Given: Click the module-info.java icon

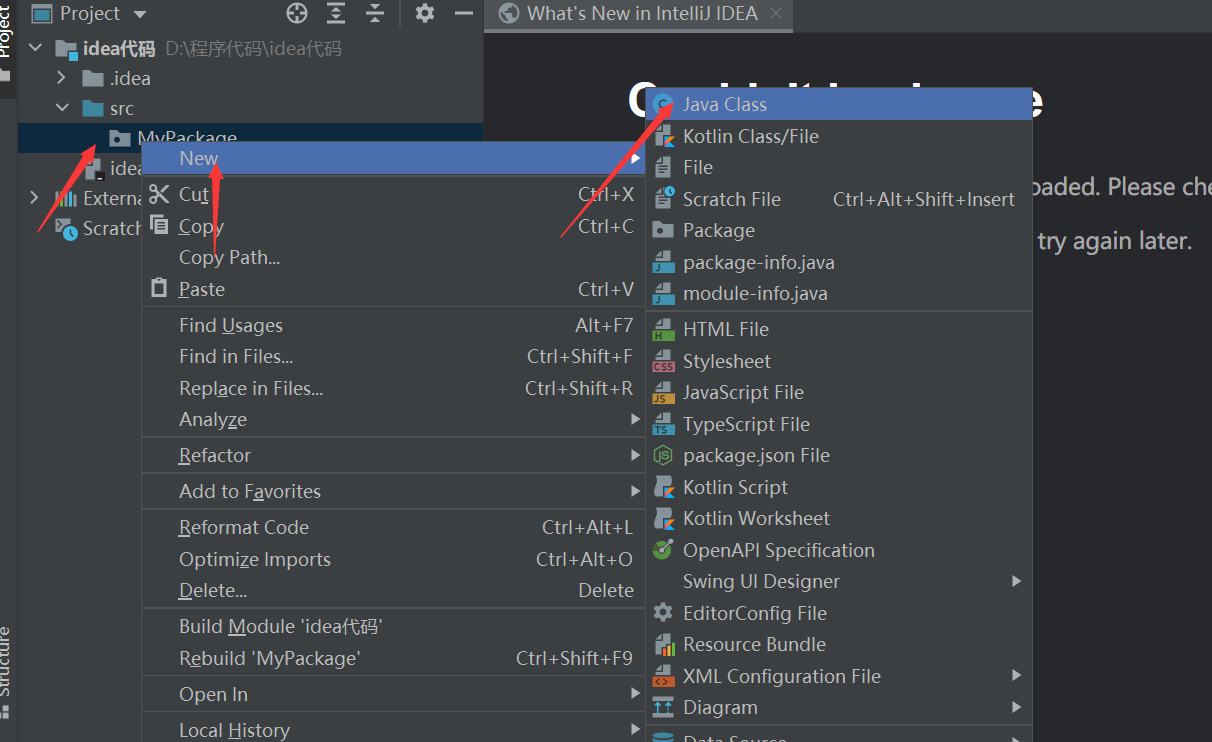Looking at the screenshot, I should [x=663, y=293].
